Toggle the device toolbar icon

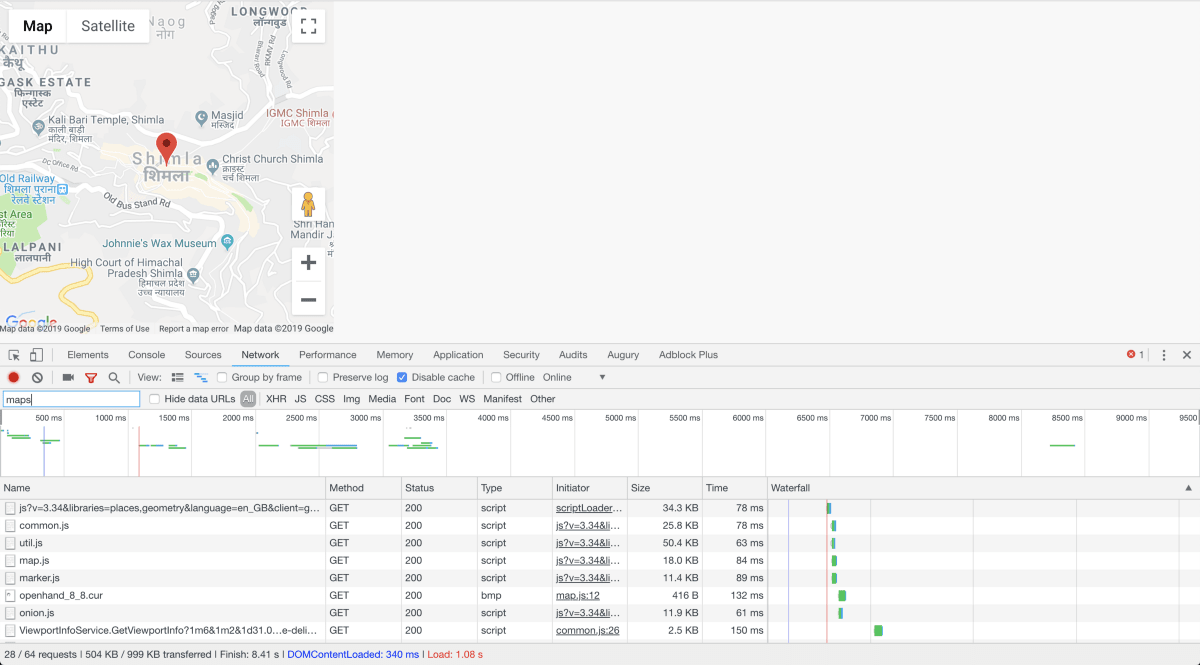36,355
